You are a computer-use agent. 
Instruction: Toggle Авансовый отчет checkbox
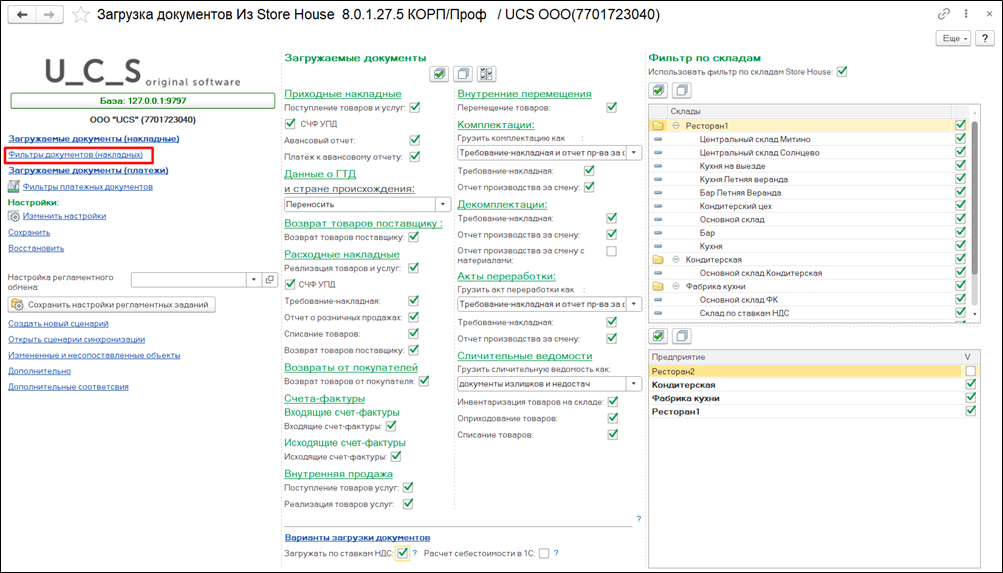click(414, 141)
